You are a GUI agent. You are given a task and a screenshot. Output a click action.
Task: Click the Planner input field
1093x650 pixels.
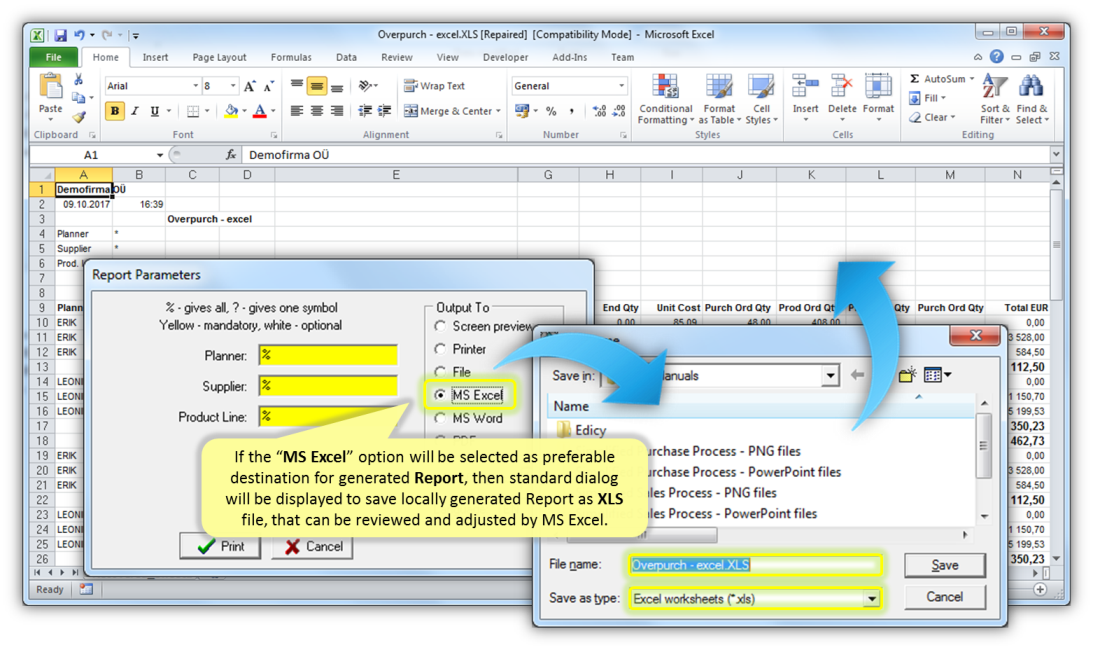[x=328, y=355]
